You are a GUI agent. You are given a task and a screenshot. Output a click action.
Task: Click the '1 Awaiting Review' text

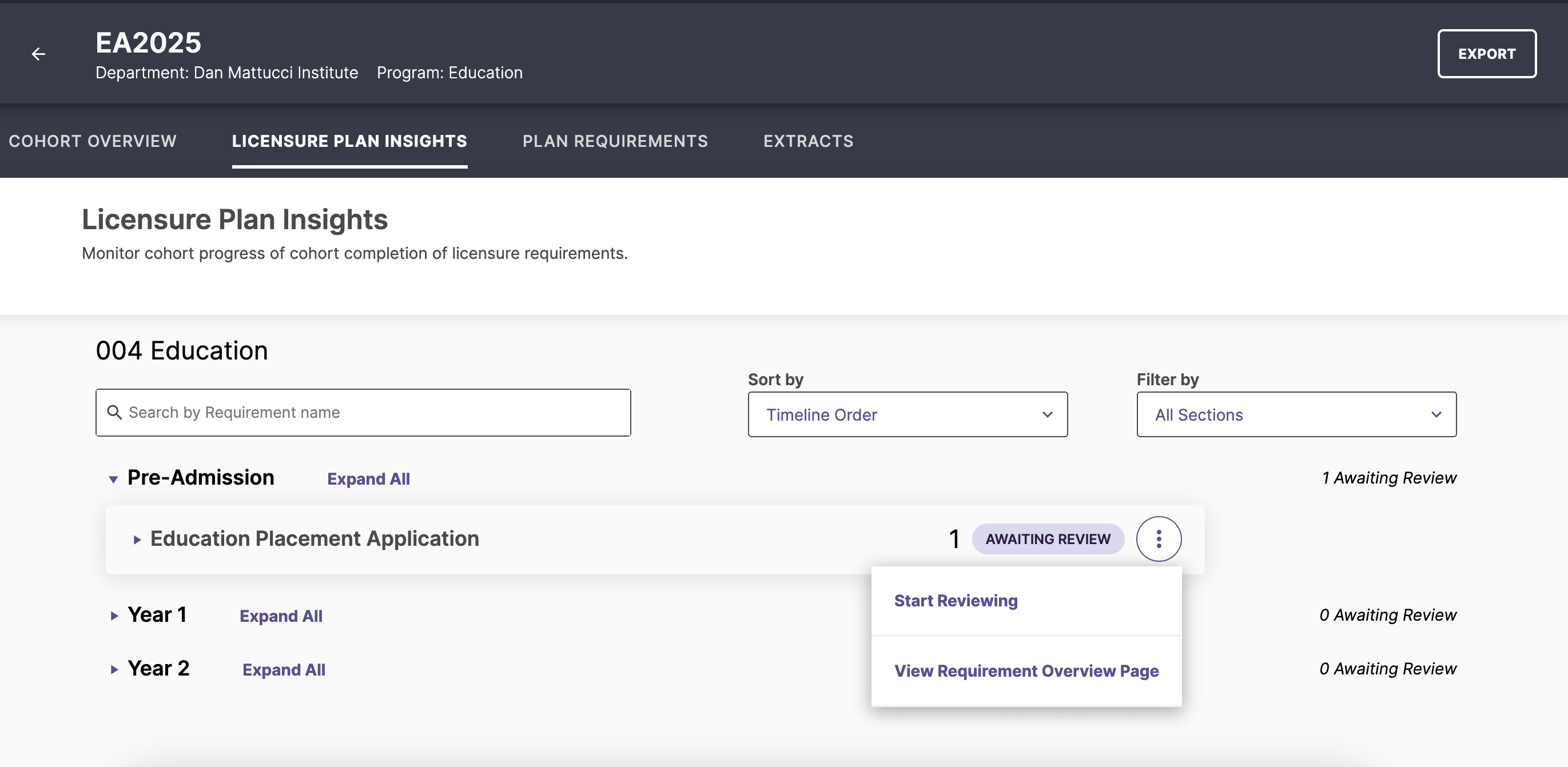(1389, 478)
